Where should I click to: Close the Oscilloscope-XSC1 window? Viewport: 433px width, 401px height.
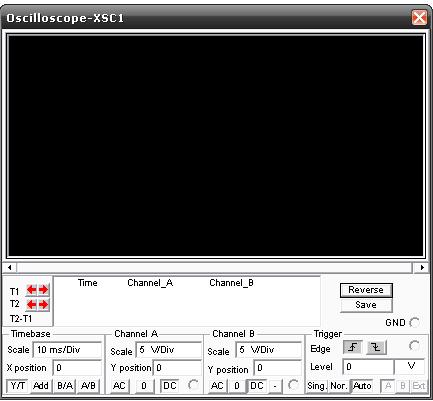419,17
